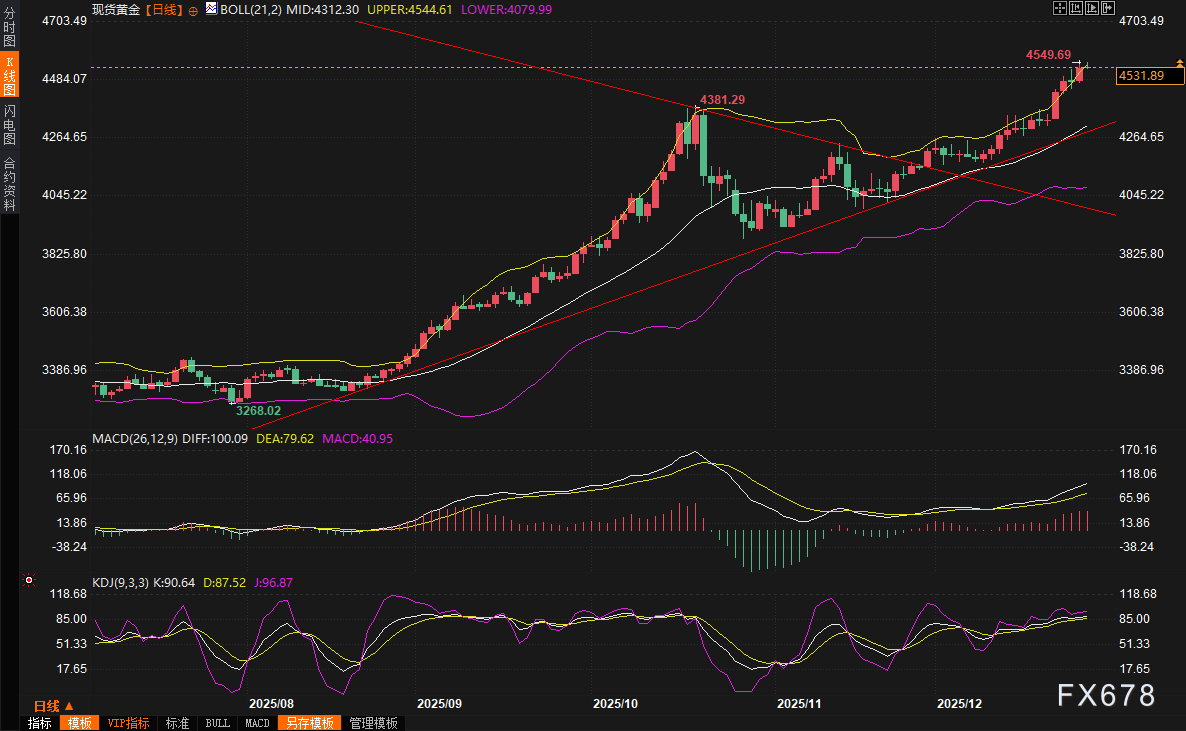Click the red sun marker icon near KDJ
Image resolution: width=1186 pixels, height=731 pixels.
click(29, 580)
